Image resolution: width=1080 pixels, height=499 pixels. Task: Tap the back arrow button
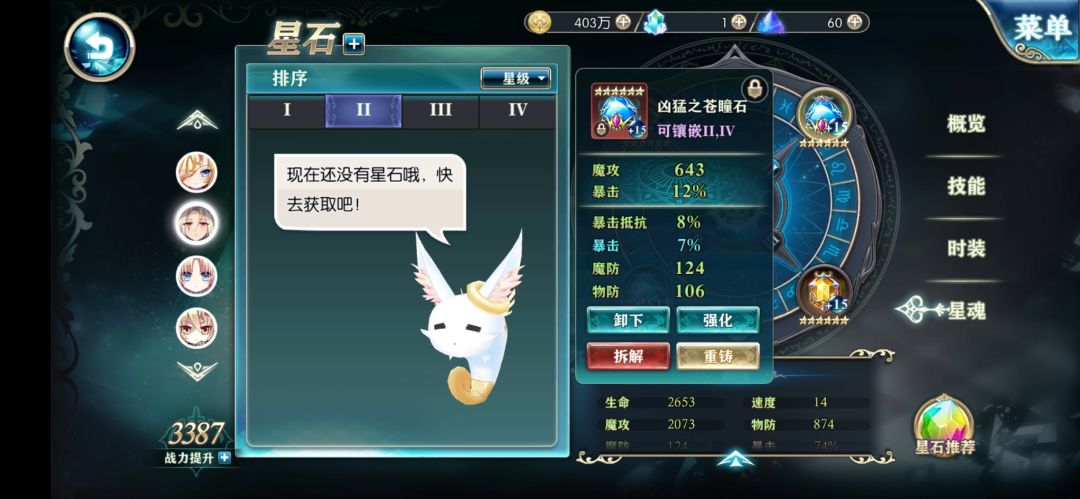(99, 48)
